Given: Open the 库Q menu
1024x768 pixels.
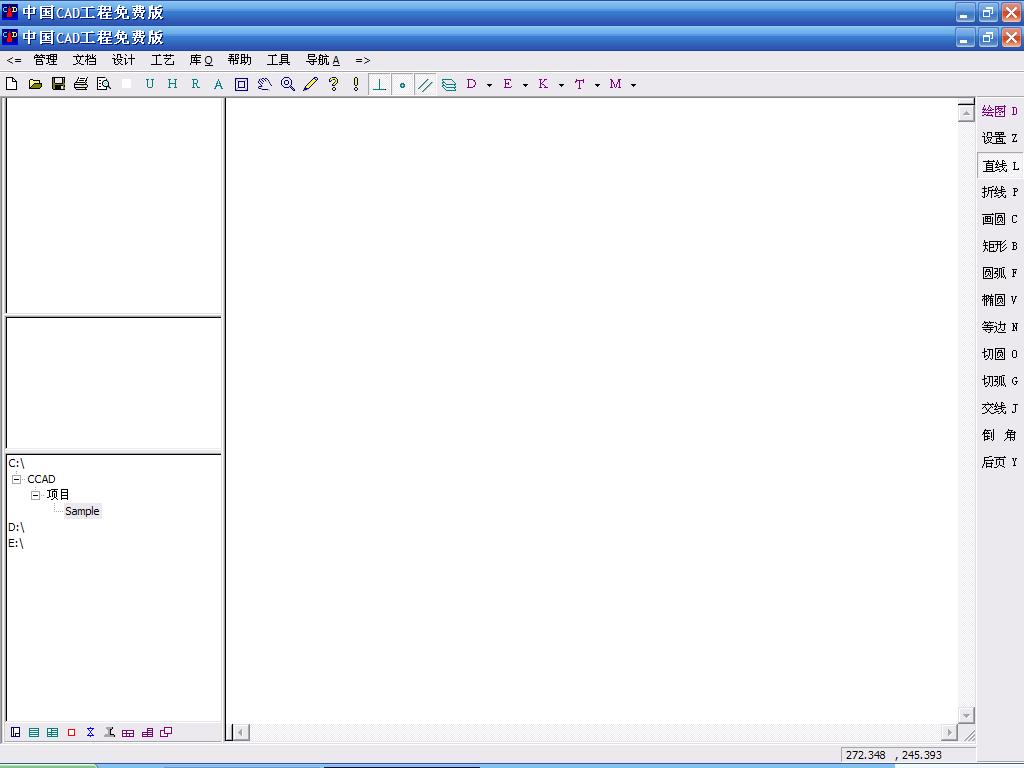Looking at the screenshot, I should (201, 60).
